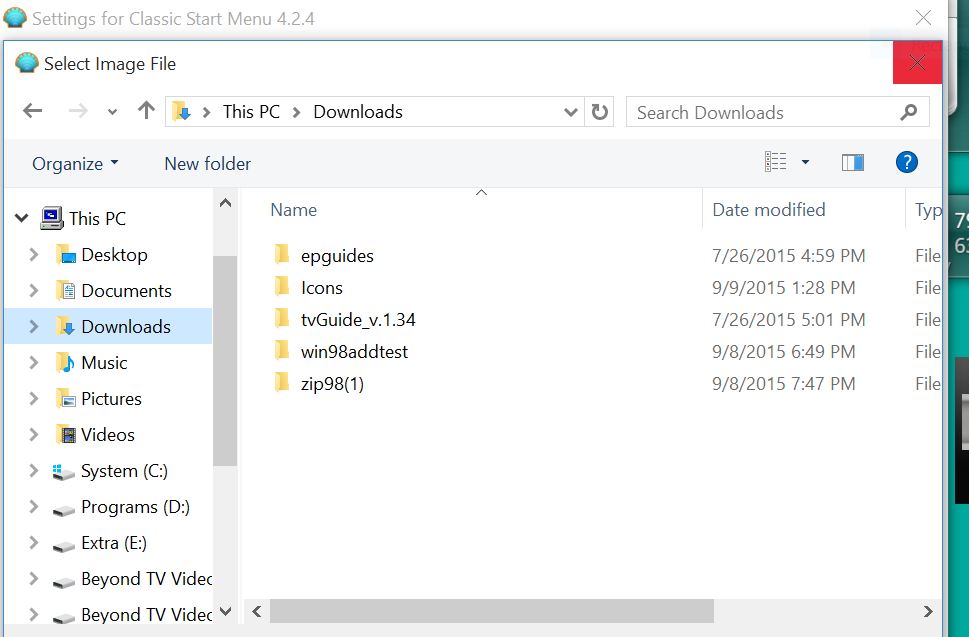
Task: Select Pictures in the navigation tree
Action: point(111,399)
